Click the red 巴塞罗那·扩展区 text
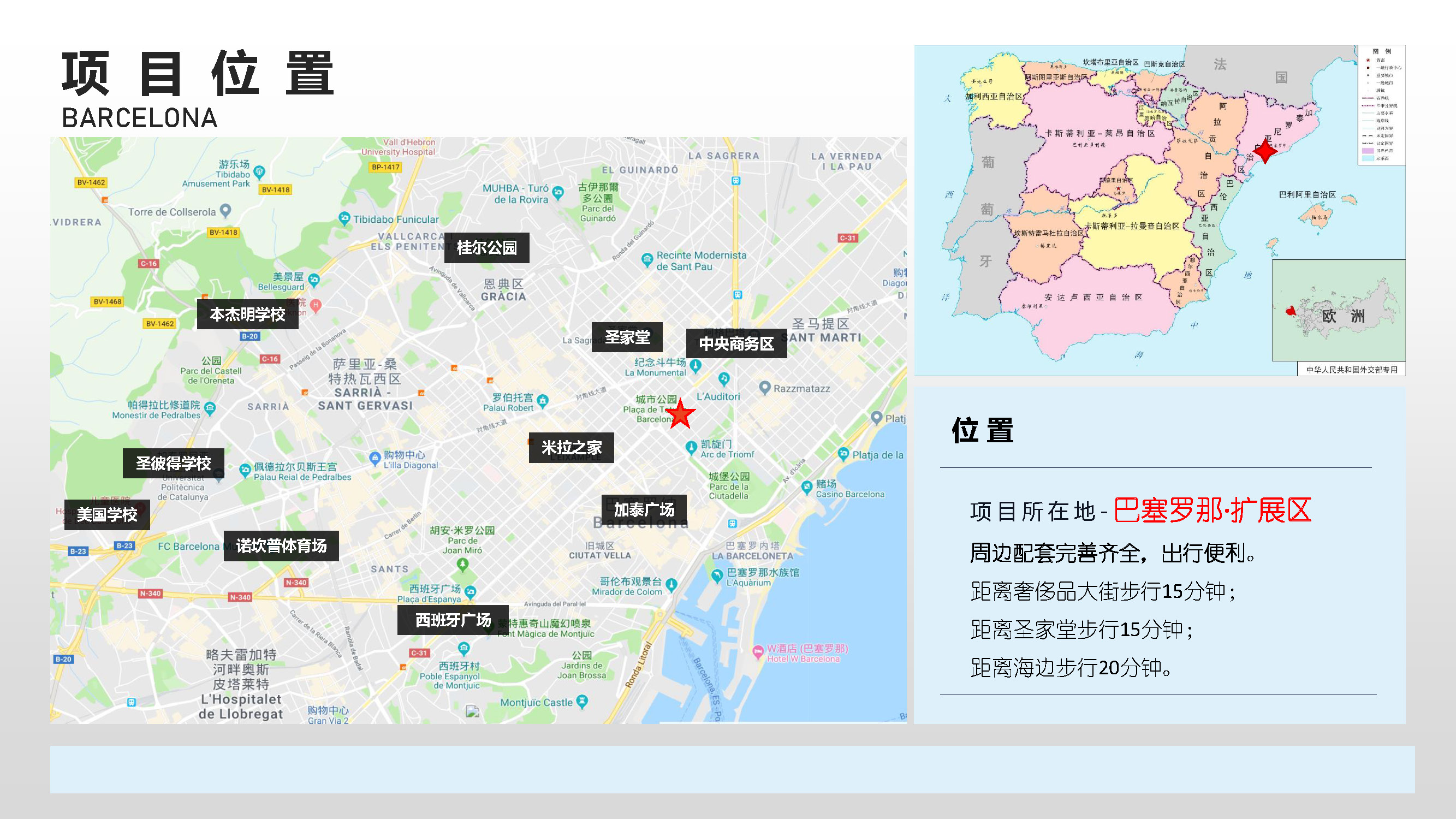The width and height of the screenshot is (1456, 819). point(1213,511)
